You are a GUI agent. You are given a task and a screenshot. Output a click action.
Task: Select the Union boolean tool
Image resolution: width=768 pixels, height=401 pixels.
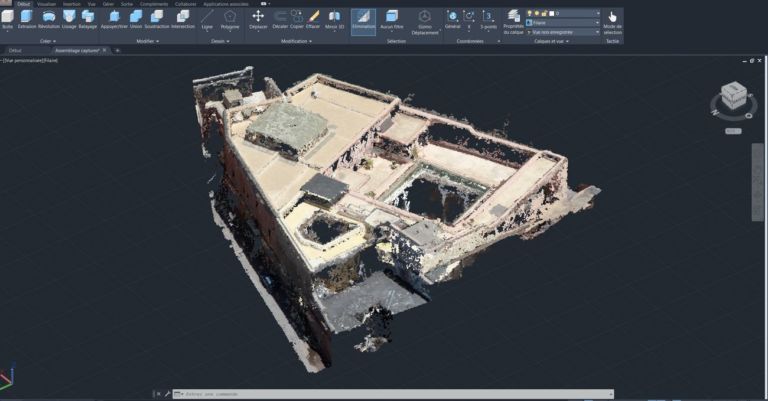[135, 18]
